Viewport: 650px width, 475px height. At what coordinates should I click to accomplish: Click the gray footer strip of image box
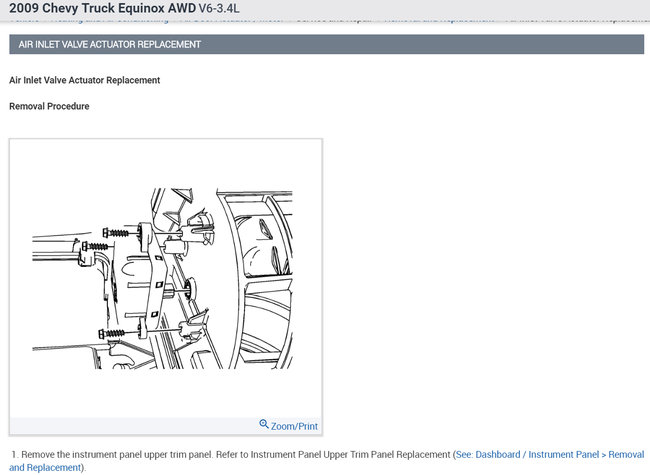[x=166, y=426]
